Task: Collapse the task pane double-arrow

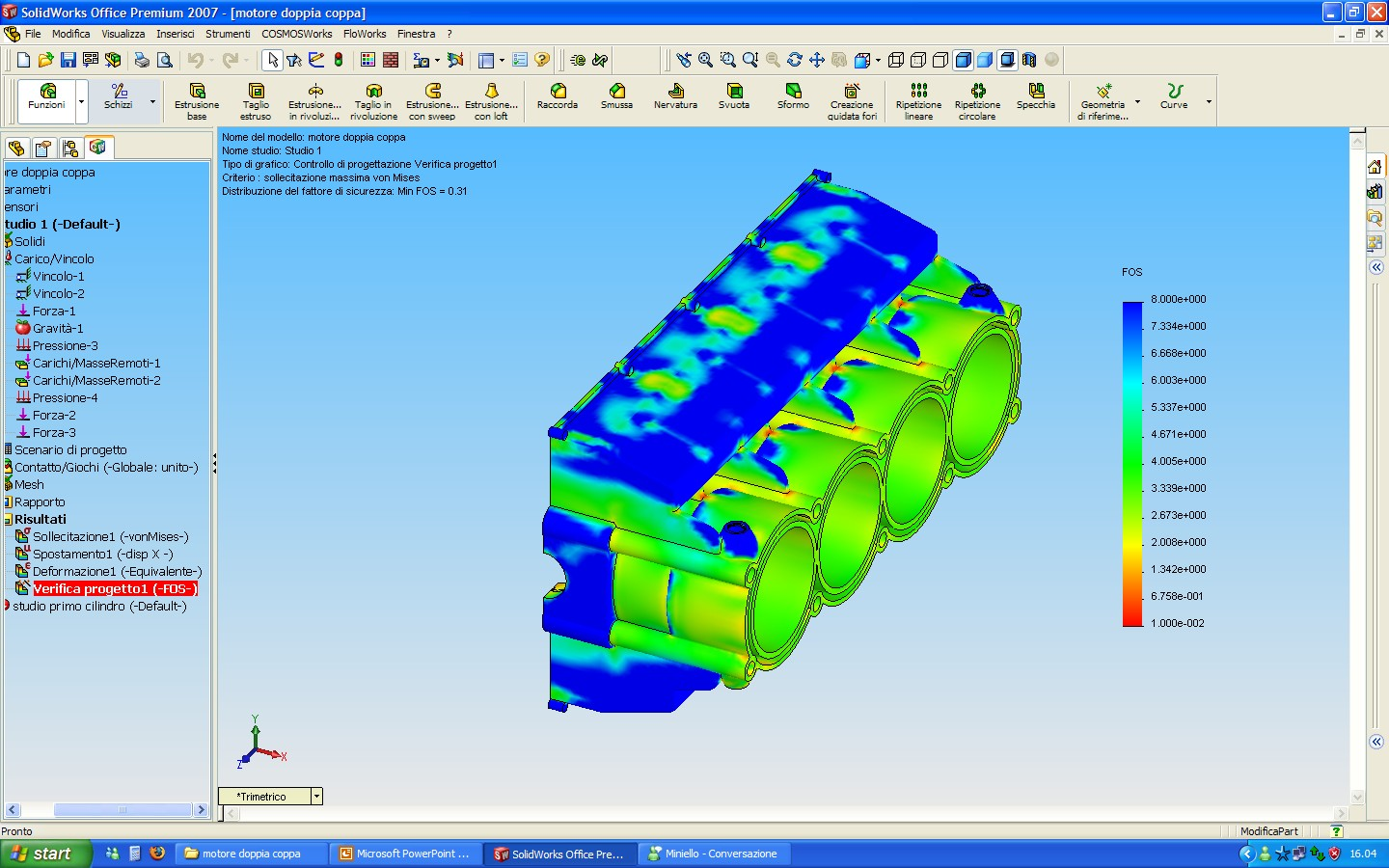Action: point(1376,267)
